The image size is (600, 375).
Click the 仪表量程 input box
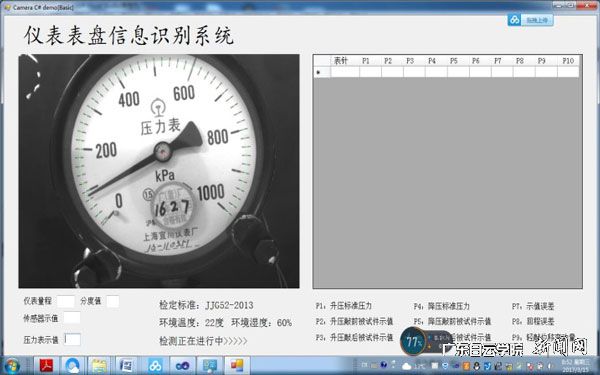66,301
